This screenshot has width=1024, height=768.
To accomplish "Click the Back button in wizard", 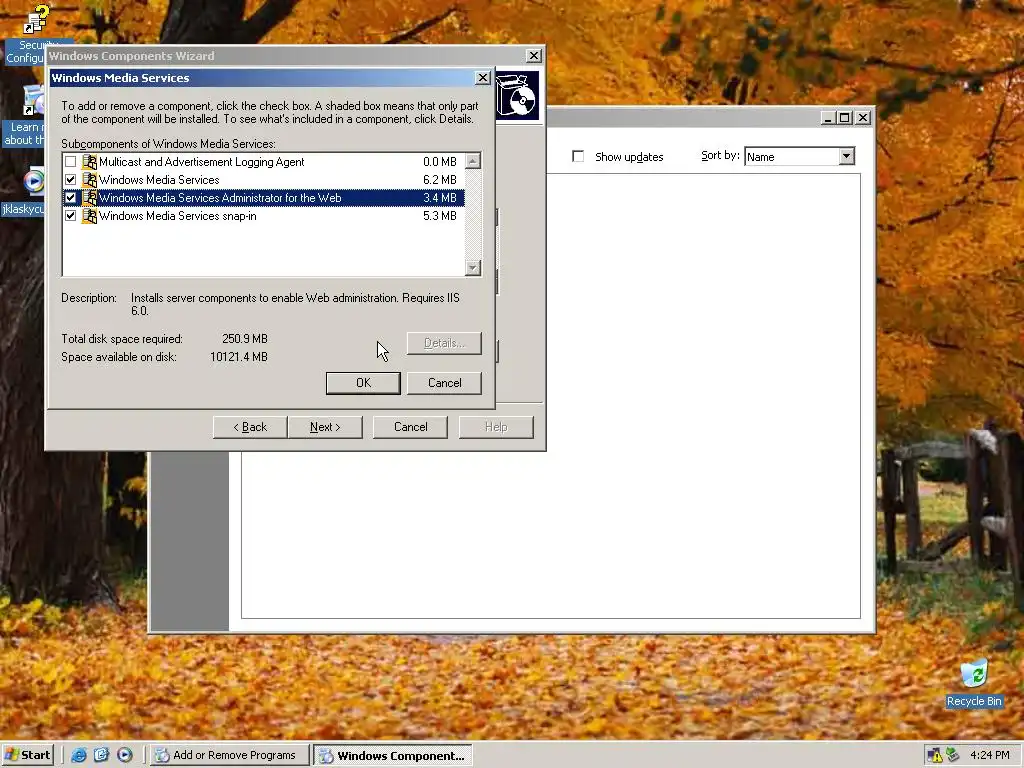I will (250, 427).
